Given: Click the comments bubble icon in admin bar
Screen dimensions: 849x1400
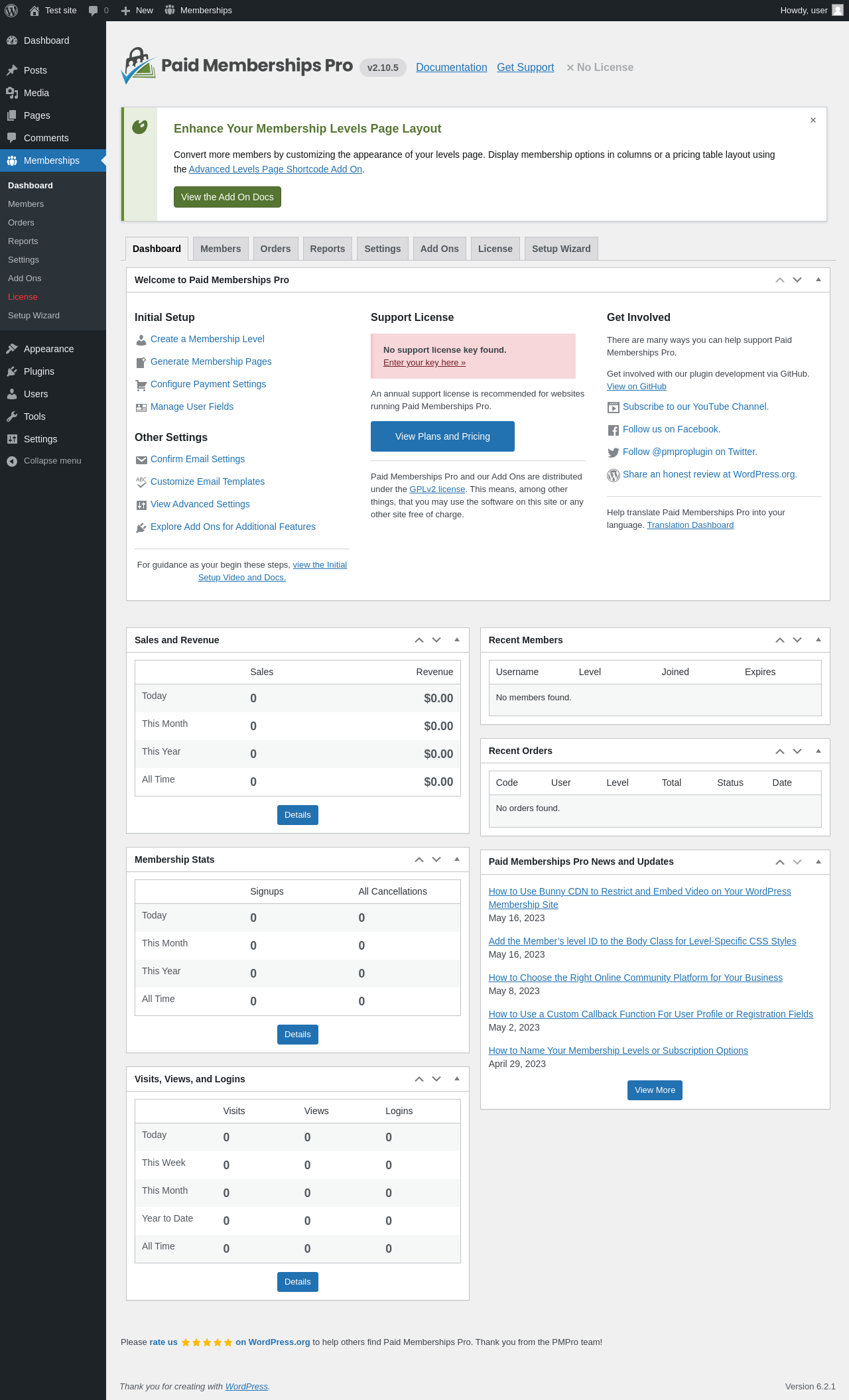Looking at the screenshot, I should click(93, 11).
